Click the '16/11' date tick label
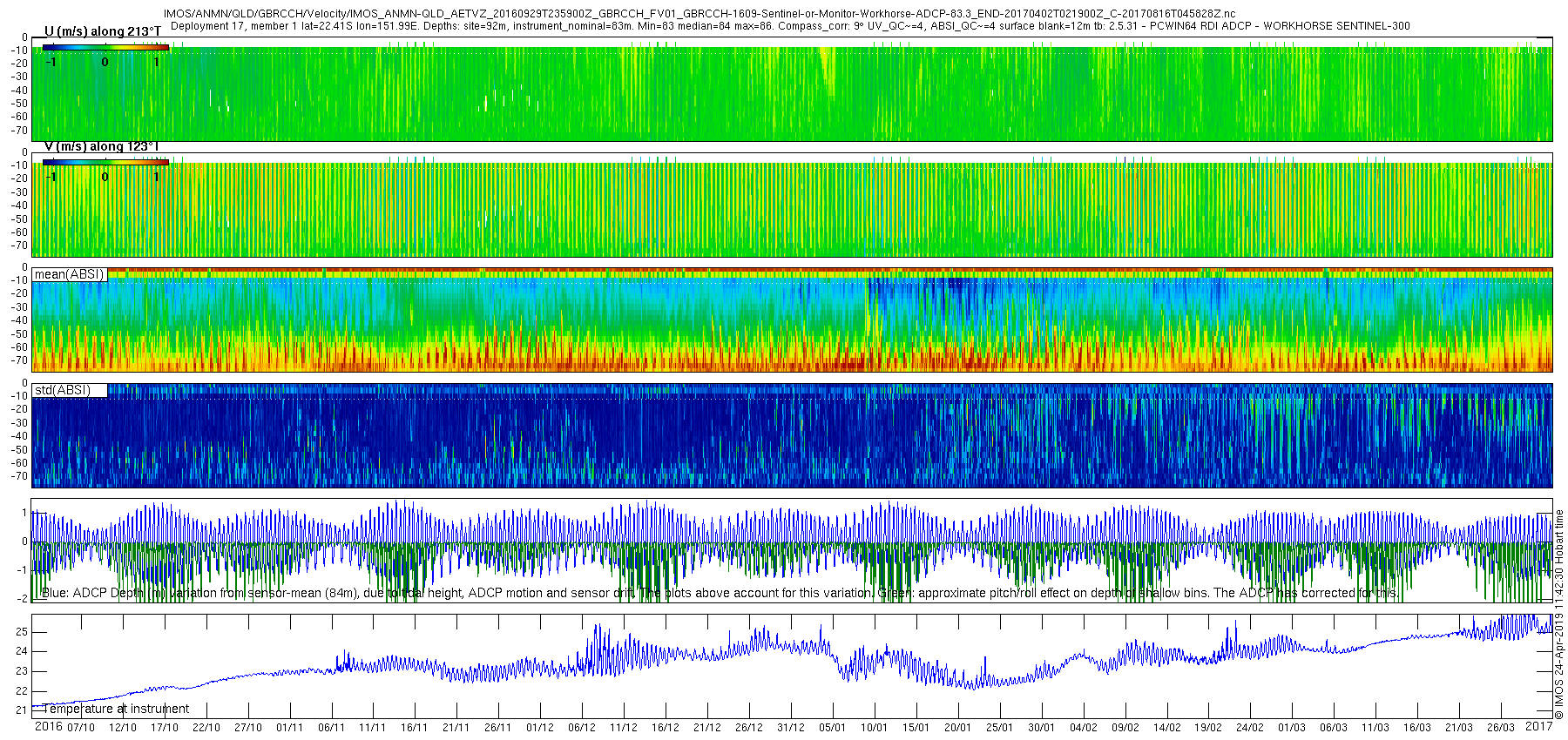 415,728
